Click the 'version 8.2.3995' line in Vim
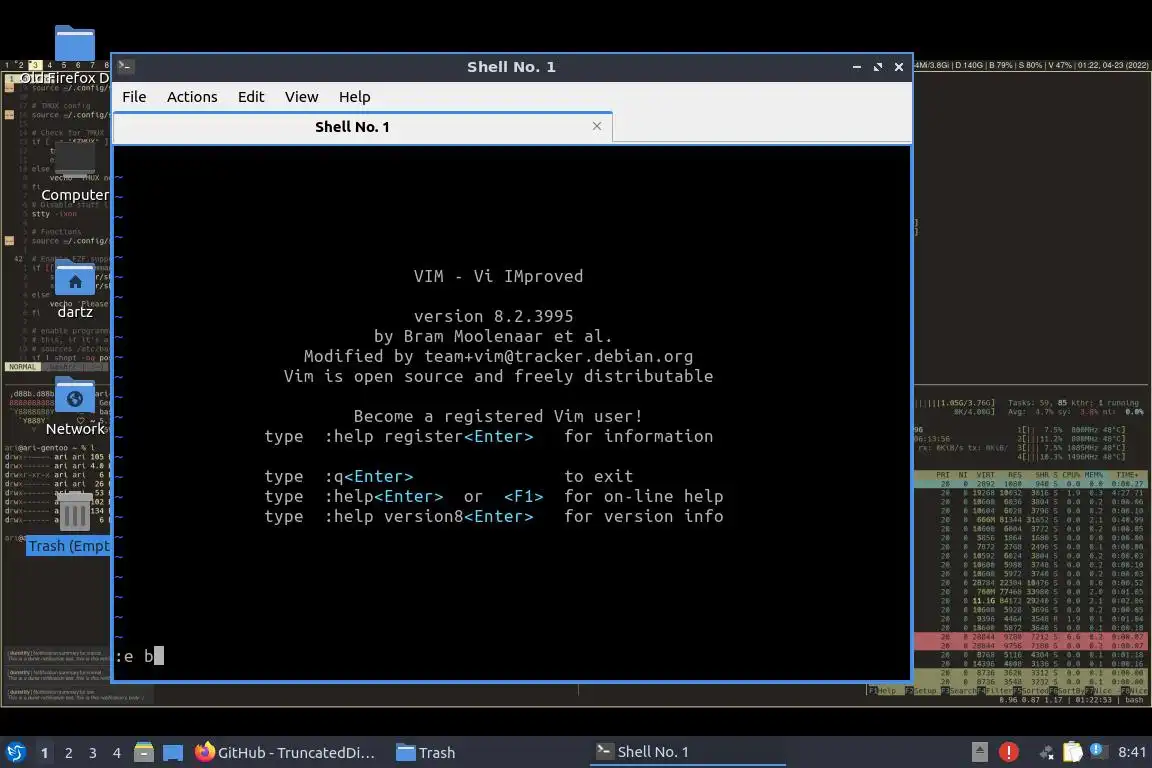Screen dimensions: 1152x768 click(493, 316)
